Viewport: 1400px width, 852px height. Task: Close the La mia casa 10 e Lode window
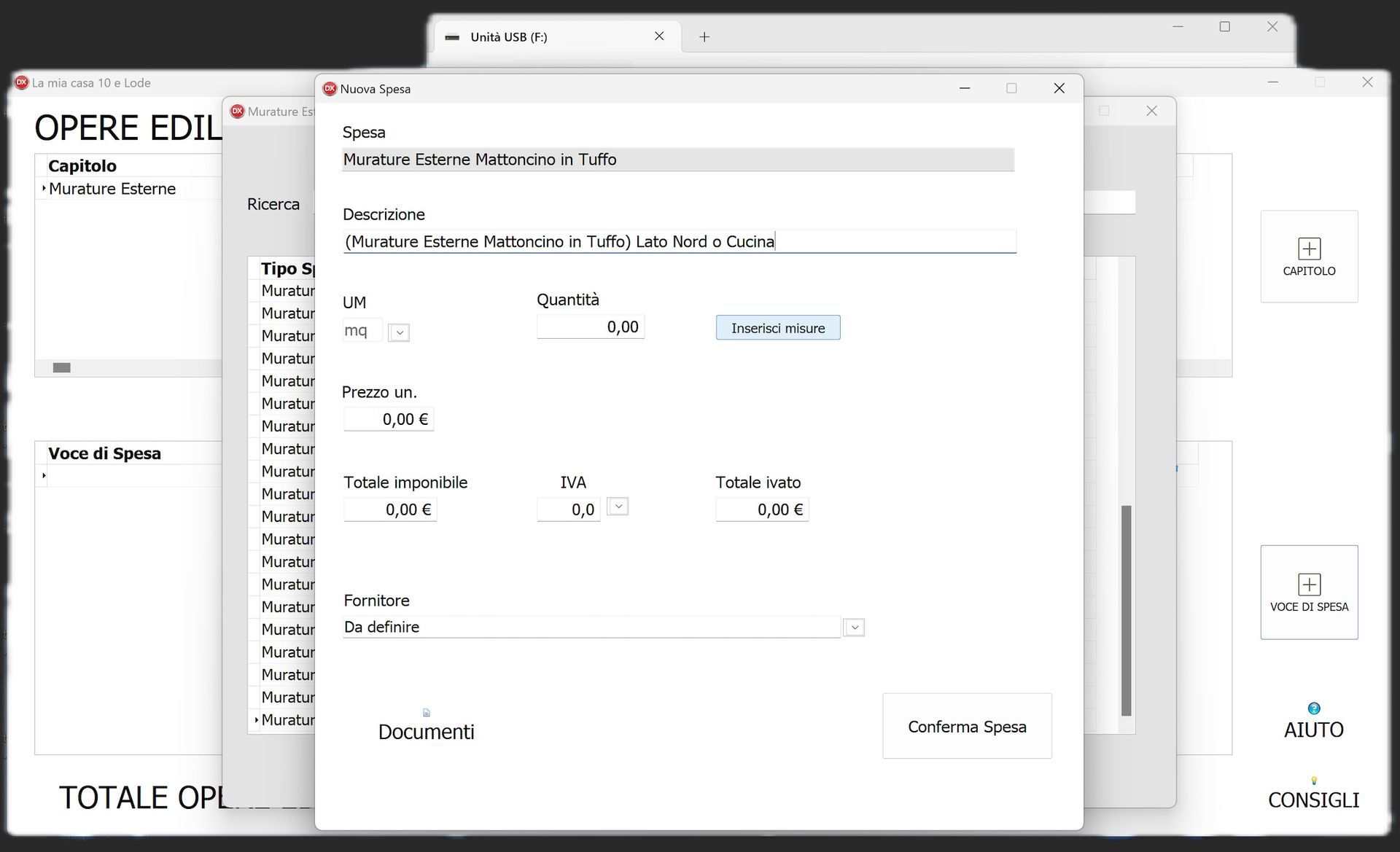tap(1368, 82)
